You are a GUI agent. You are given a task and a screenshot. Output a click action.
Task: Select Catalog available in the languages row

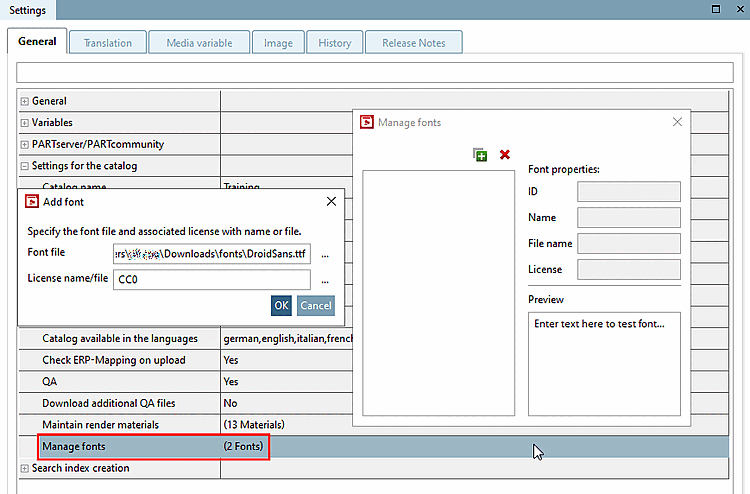(x=186, y=339)
